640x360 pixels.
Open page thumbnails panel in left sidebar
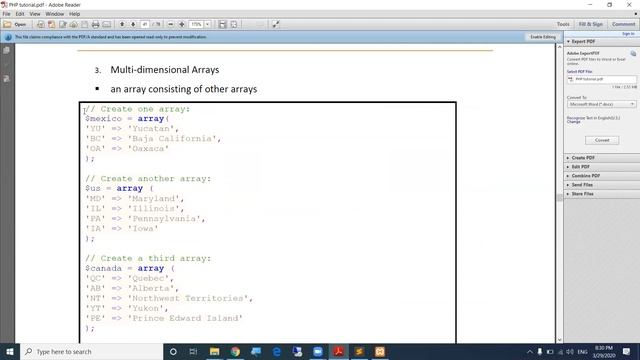tap(7, 50)
